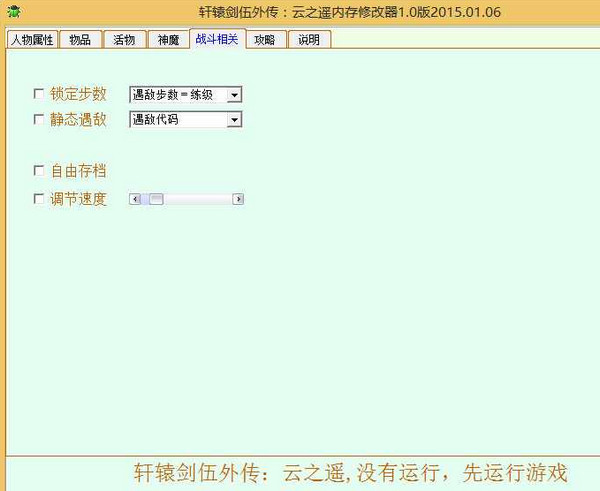The height and width of the screenshot is (491, 600).
Task: Enable the 锁定步数 checkbox
Action: [39, 94]
